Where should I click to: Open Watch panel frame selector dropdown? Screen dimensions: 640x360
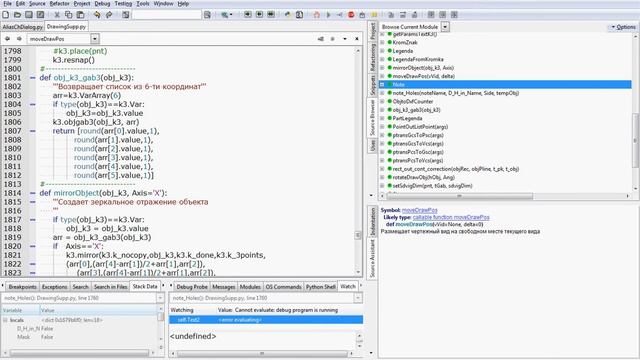pos(358,298)
